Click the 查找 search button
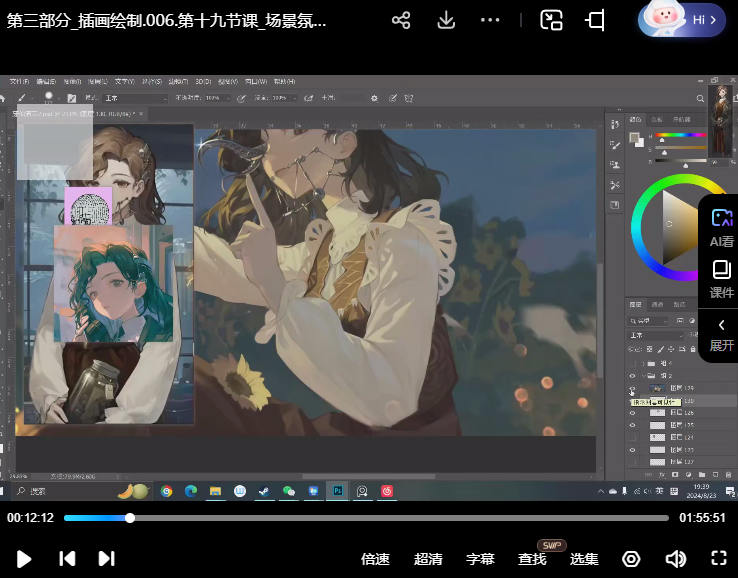This screenshot has width=738, height=578. point(532,559)
